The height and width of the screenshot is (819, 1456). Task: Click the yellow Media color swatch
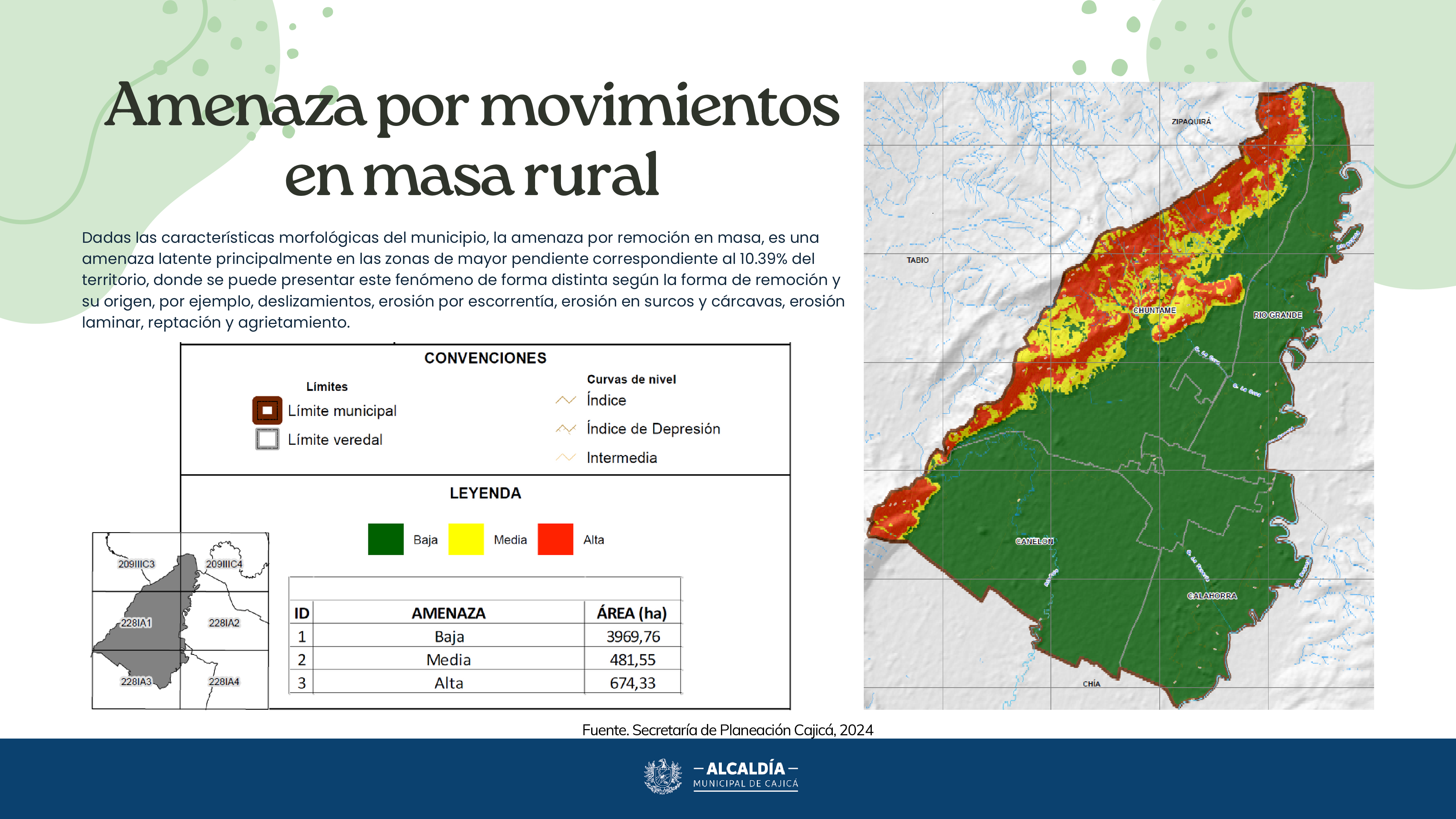tap(466, 539)
